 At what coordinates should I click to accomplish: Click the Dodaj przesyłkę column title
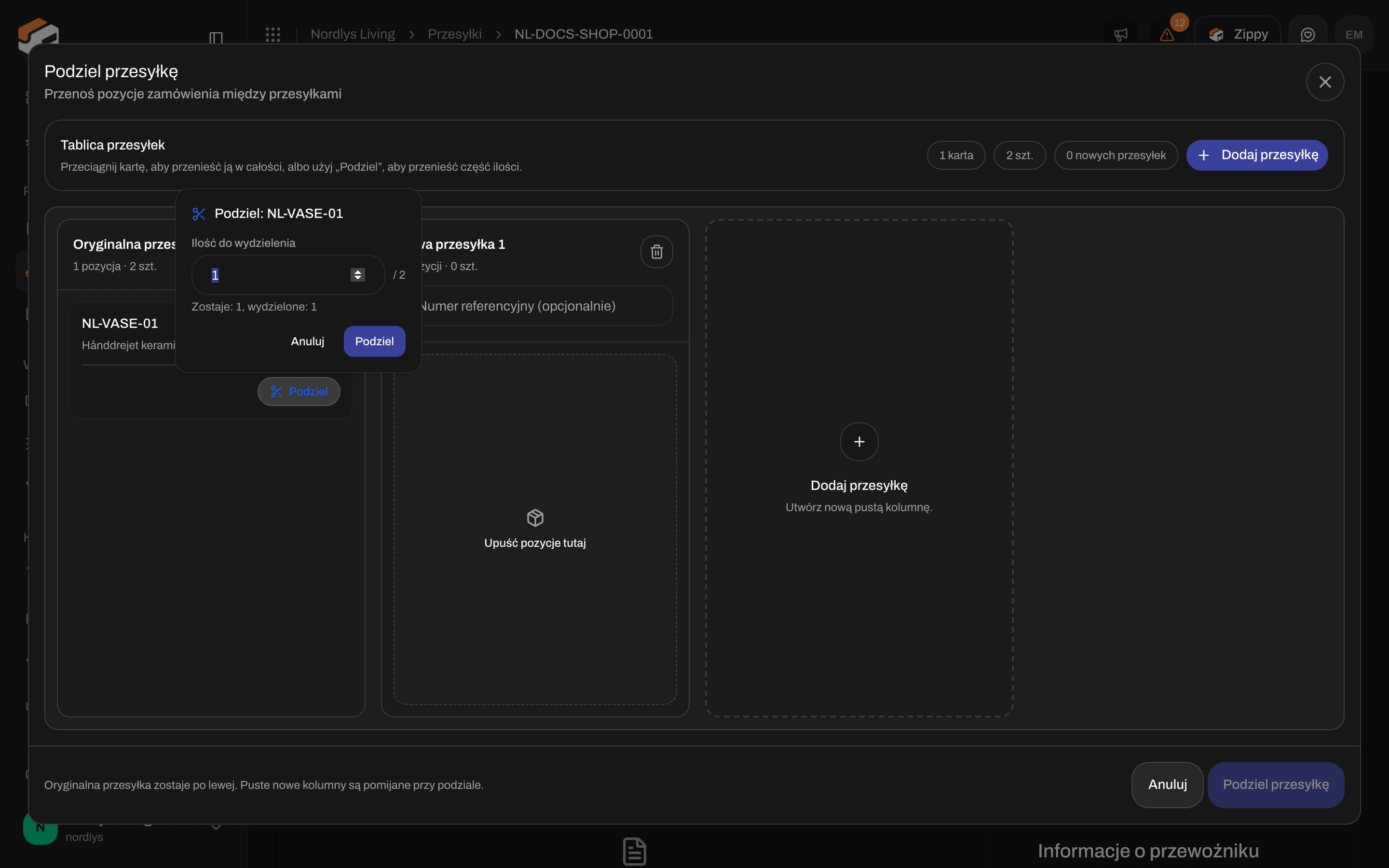click(x=858, y=486)
